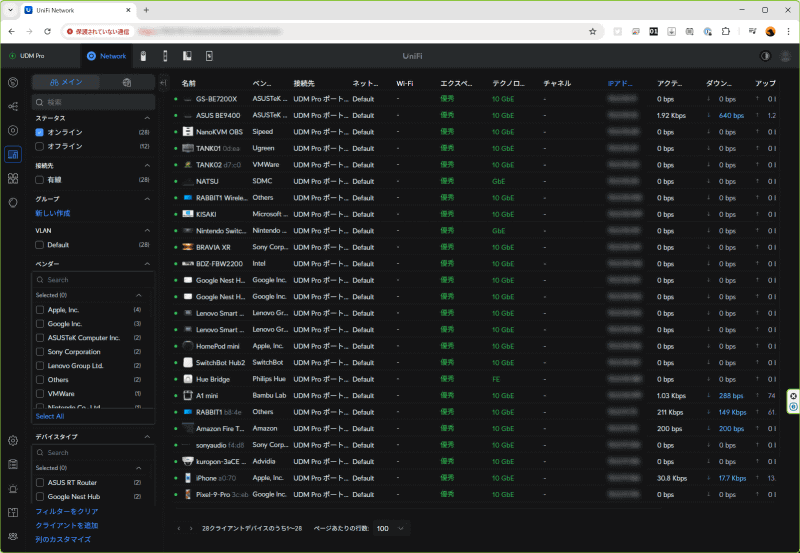The width and height of the screenshot is (800, 553).
Task: Open the Hue Bridge client row
Action: 474,379
